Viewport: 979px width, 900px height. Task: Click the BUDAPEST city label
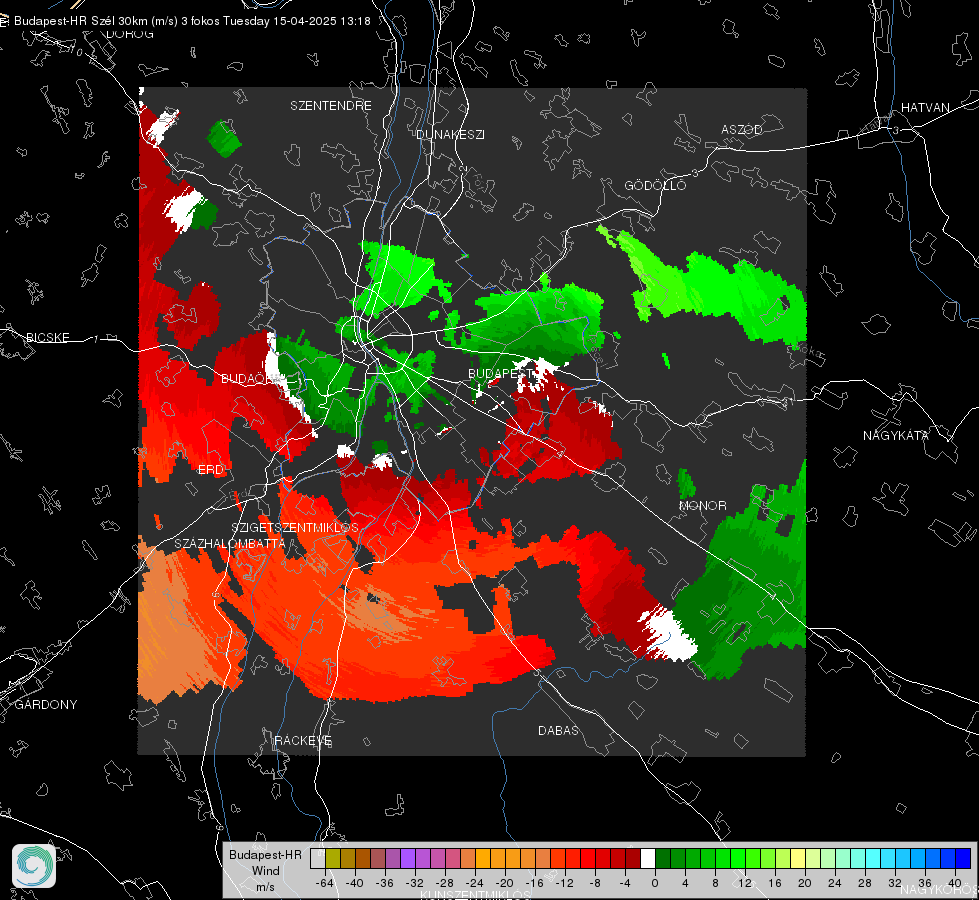[x=502, y=373]
